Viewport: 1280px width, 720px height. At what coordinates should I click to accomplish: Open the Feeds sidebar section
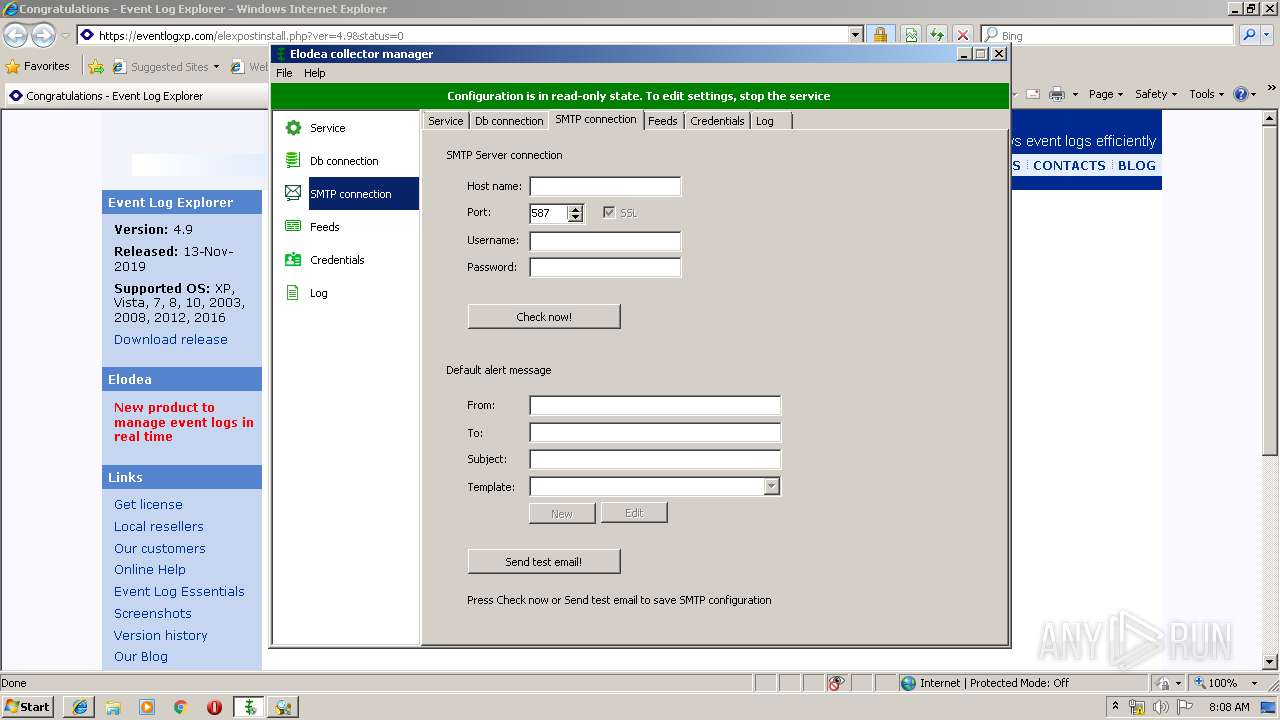pos(345,227)
